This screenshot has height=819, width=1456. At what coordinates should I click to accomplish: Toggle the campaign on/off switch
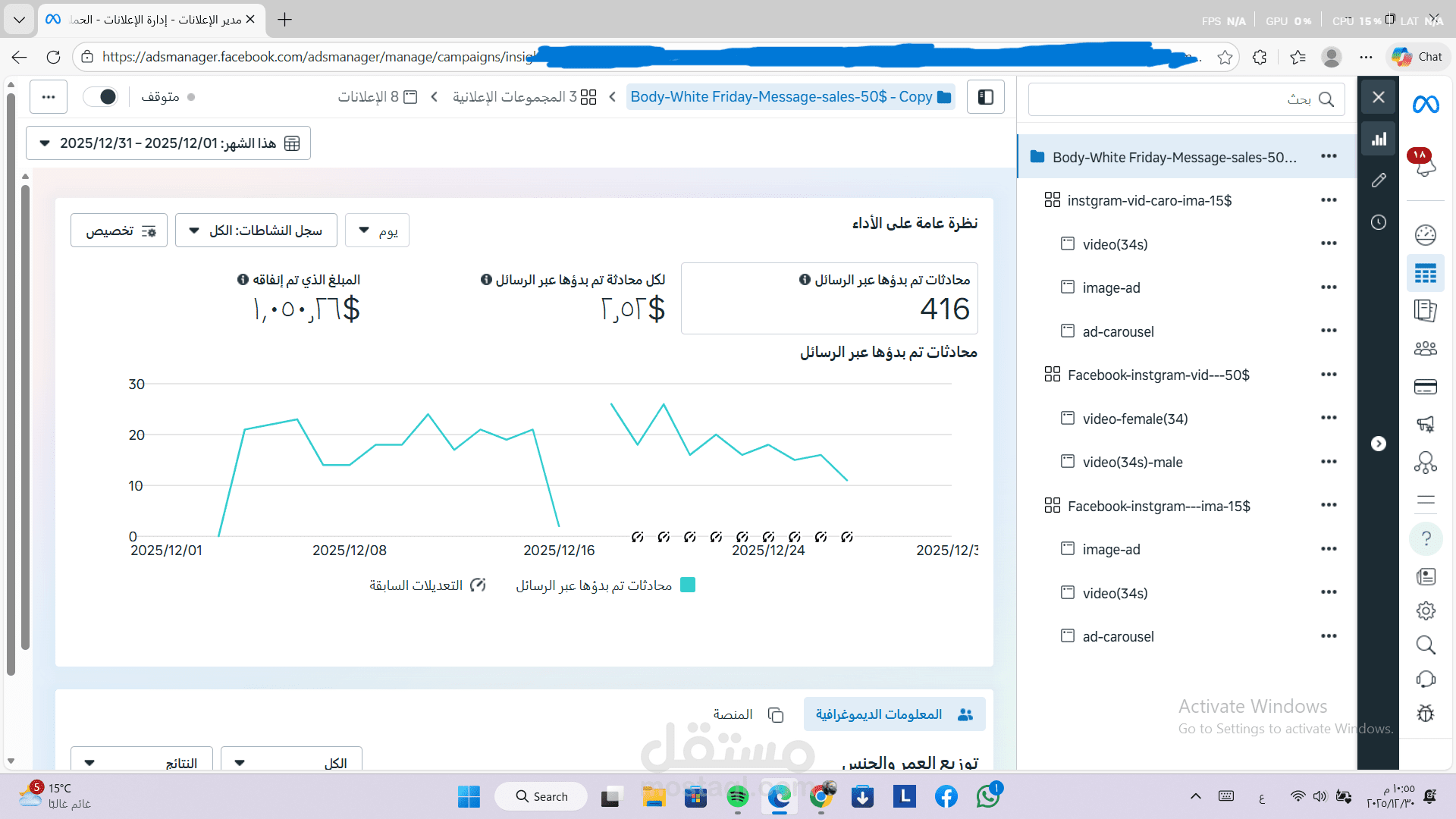pos(101,97)
